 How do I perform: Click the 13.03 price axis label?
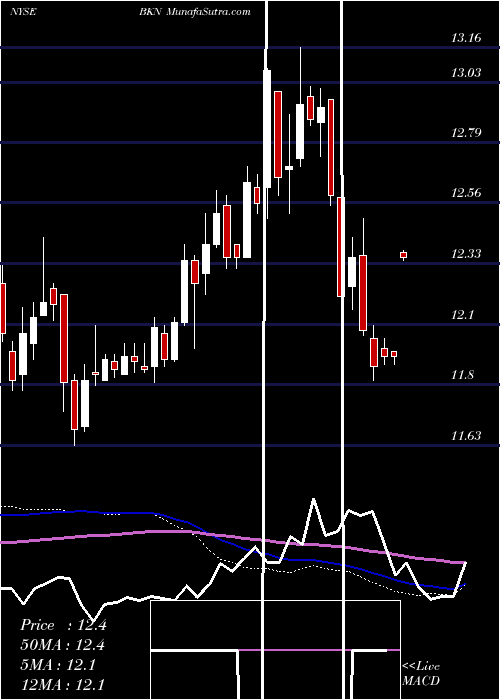click(x=466, y=72)
